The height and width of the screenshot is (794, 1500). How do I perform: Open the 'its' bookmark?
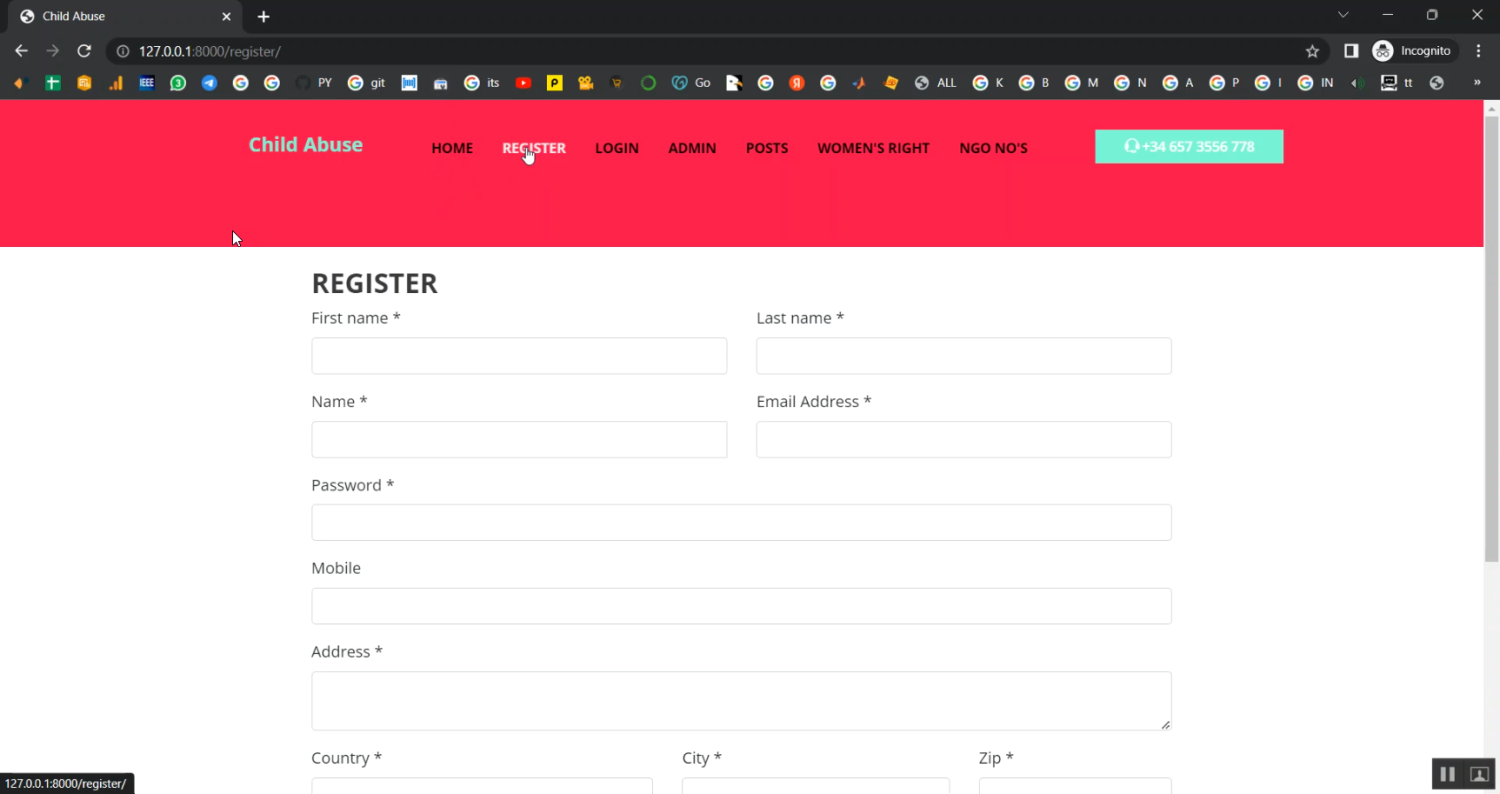[x=482, y=83]
